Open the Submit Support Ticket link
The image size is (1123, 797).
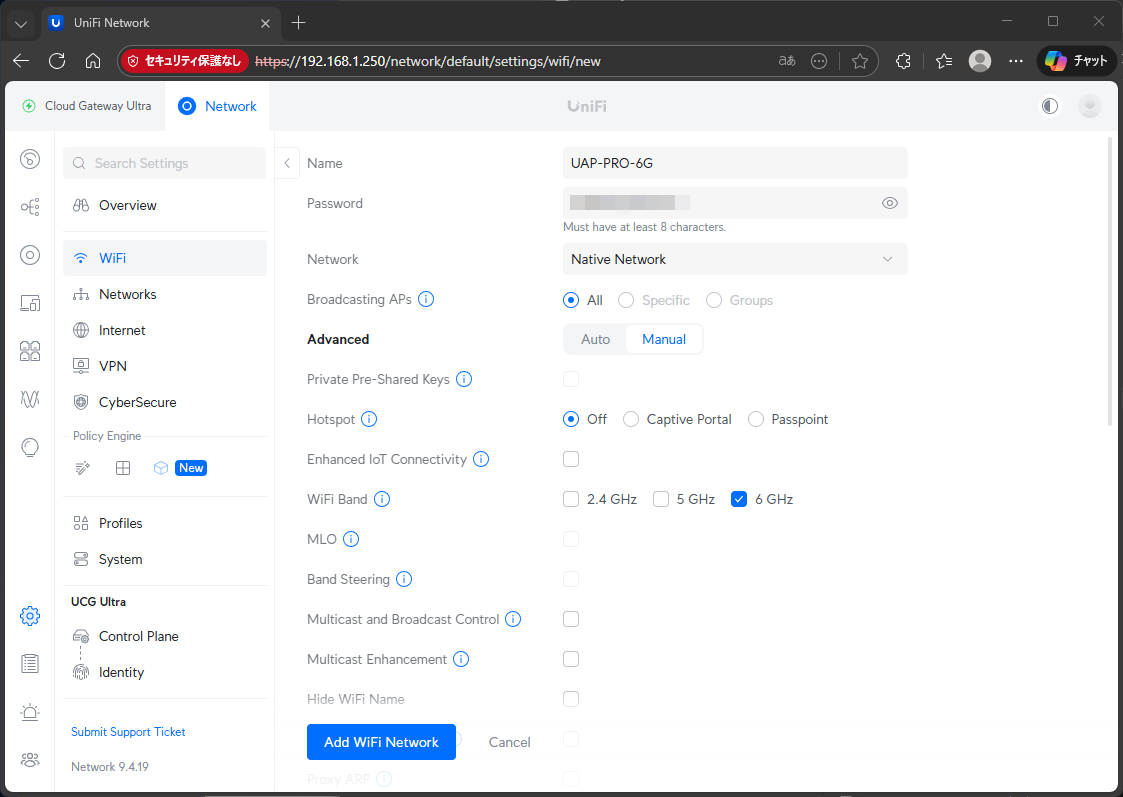tap(128, 732)
